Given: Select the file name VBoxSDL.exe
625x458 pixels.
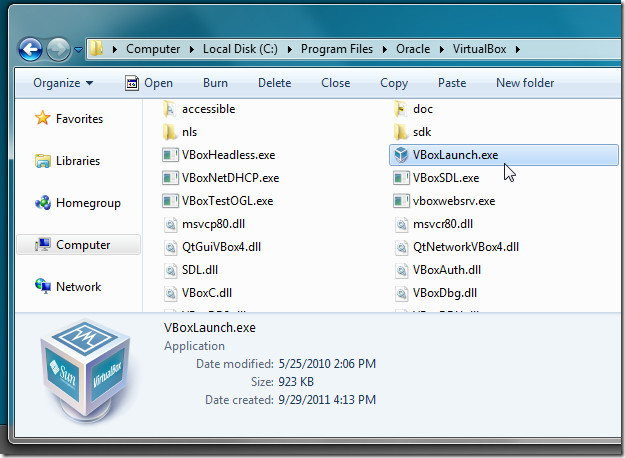Looking at the screenshot, I should (x=446, y=178).
